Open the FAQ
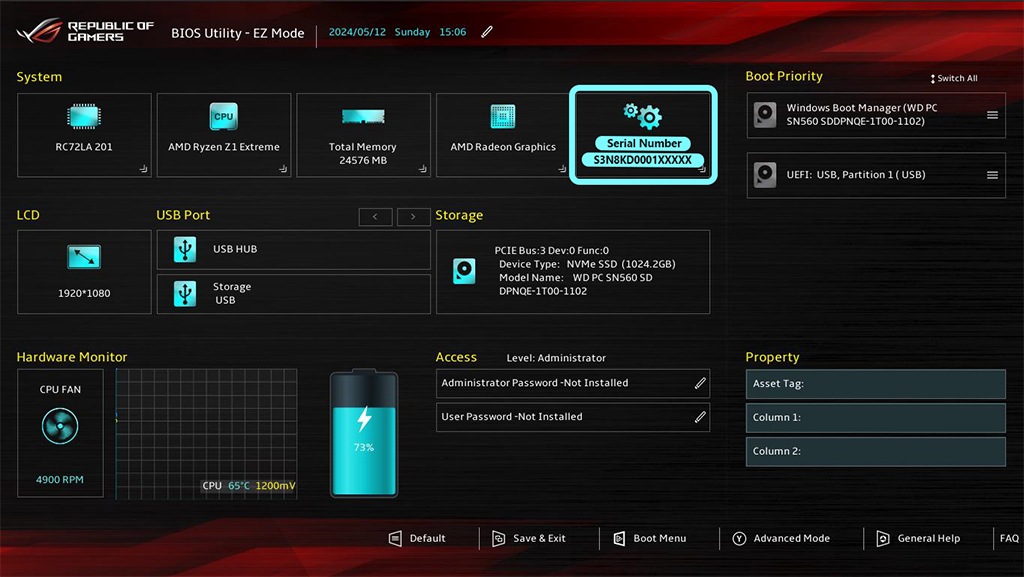This screenshot has height=577, width=1024. [1009, 538]
